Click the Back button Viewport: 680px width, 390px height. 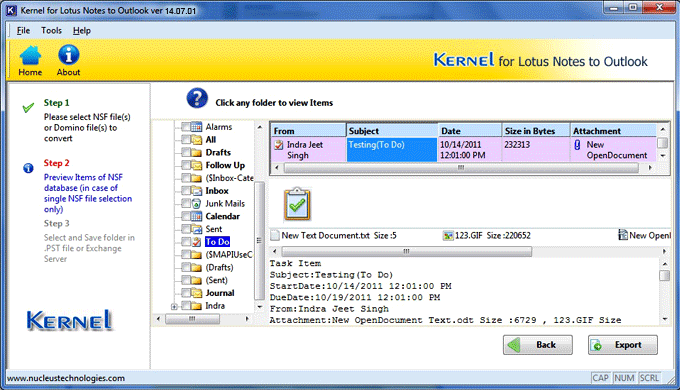pyautogui.click(x=538, y=345)
